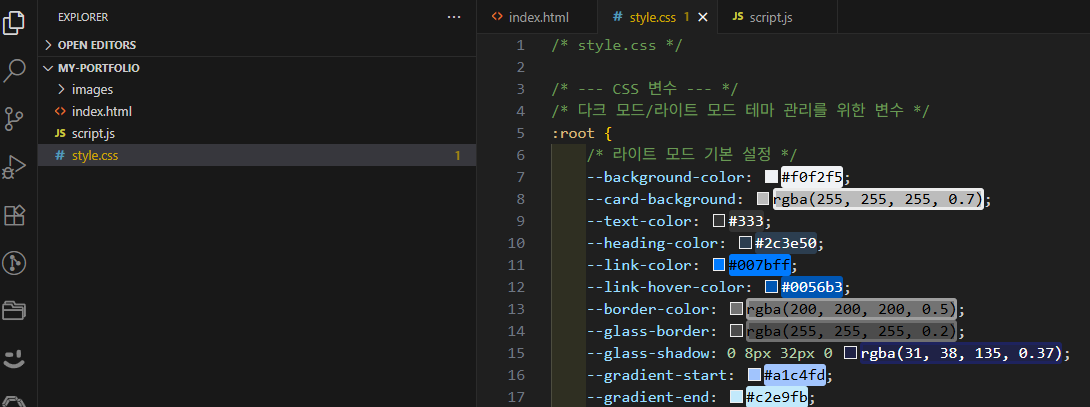Open the Search view in activity bar
Image resolution: width=1090 pixels, height=407 pixels.
tap(15, 70)
